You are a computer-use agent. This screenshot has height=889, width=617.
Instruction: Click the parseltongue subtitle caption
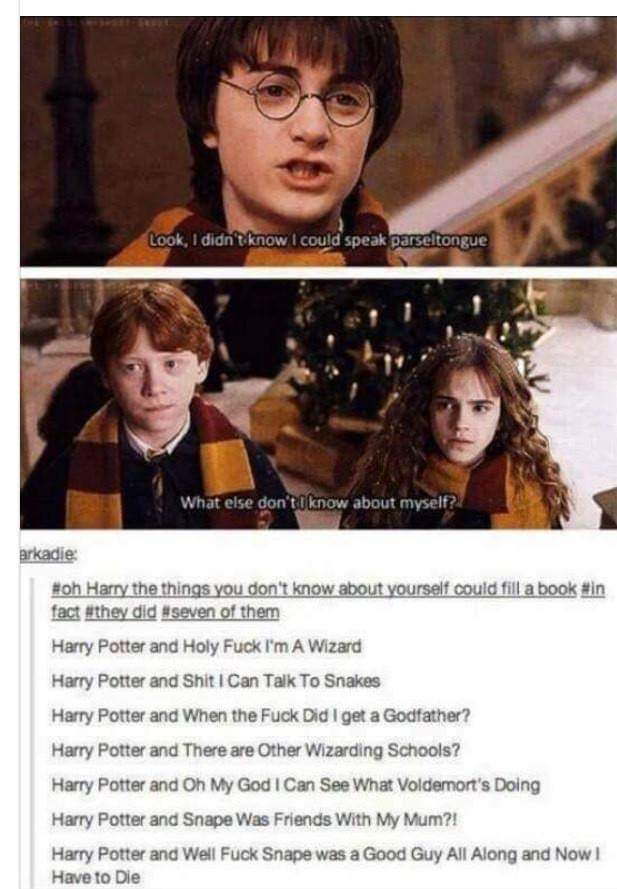318,240
